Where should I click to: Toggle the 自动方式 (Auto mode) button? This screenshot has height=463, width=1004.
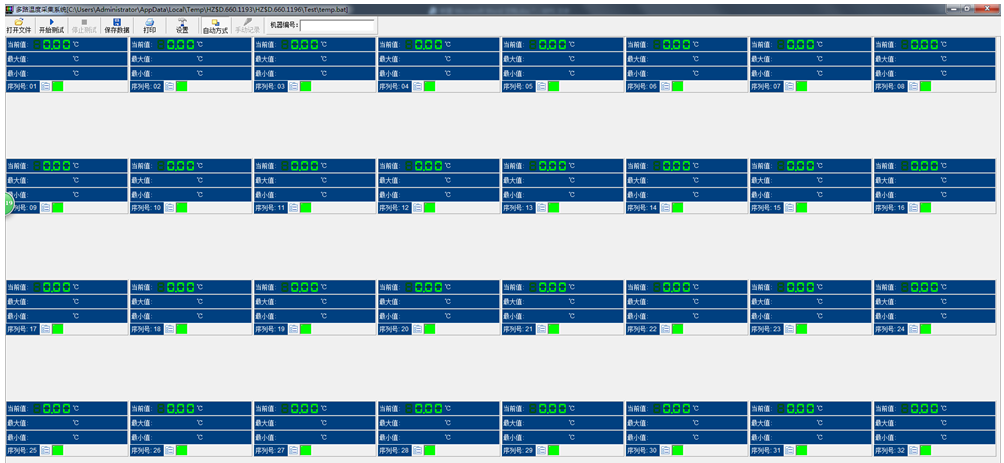215,25
